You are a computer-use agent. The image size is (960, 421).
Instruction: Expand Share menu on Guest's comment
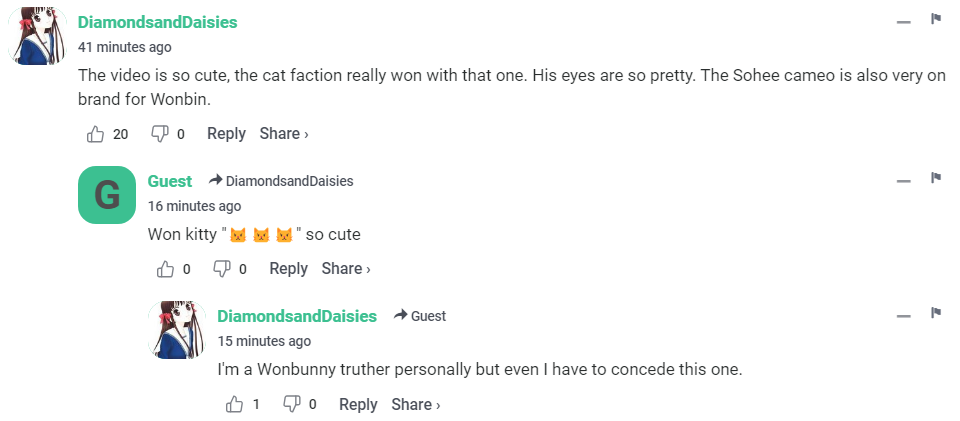346,269
